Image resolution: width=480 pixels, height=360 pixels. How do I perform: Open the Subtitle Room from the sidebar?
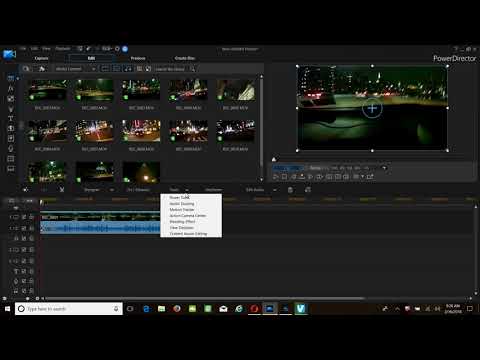point(11,169)
